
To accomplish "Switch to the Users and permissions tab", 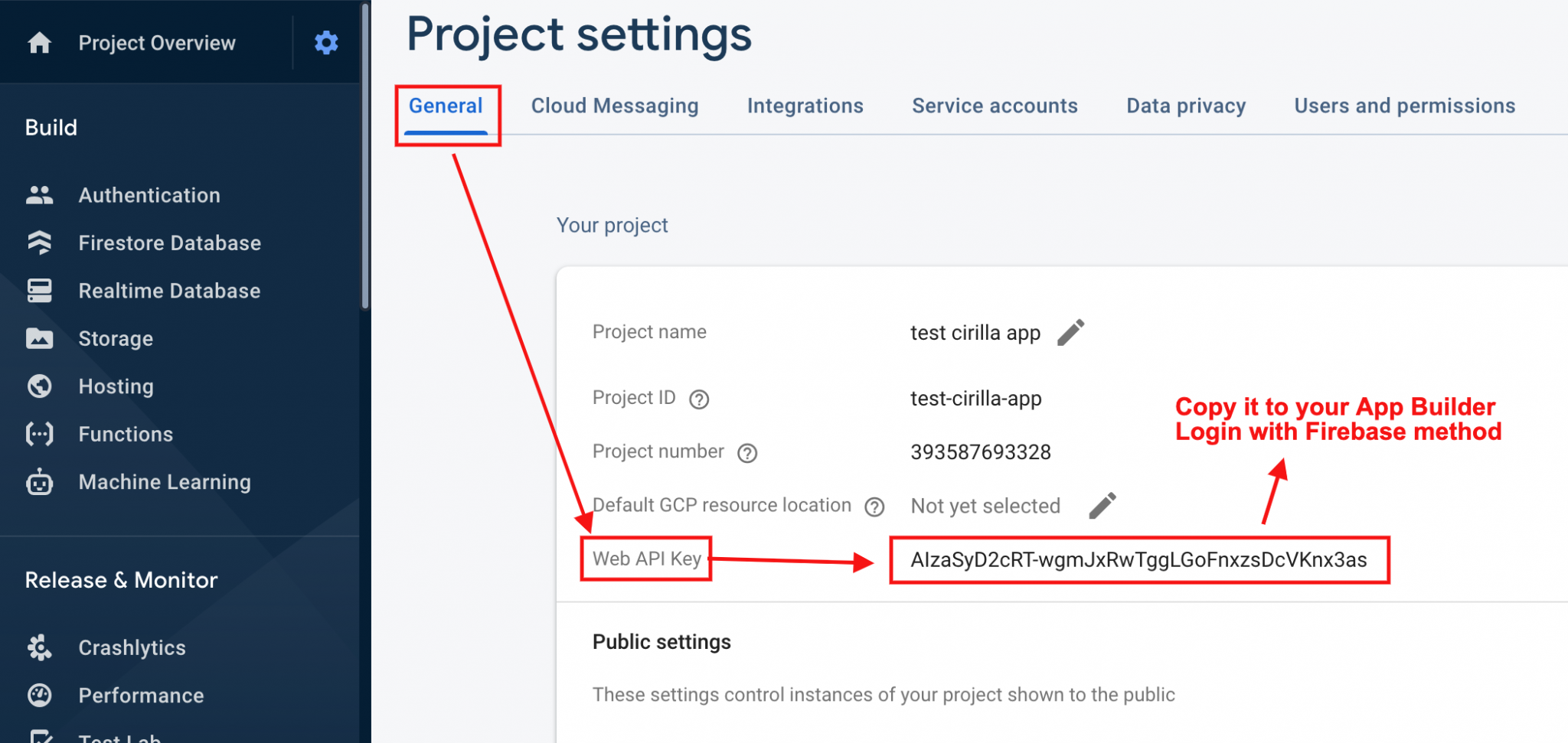I will click(1403, 106).
